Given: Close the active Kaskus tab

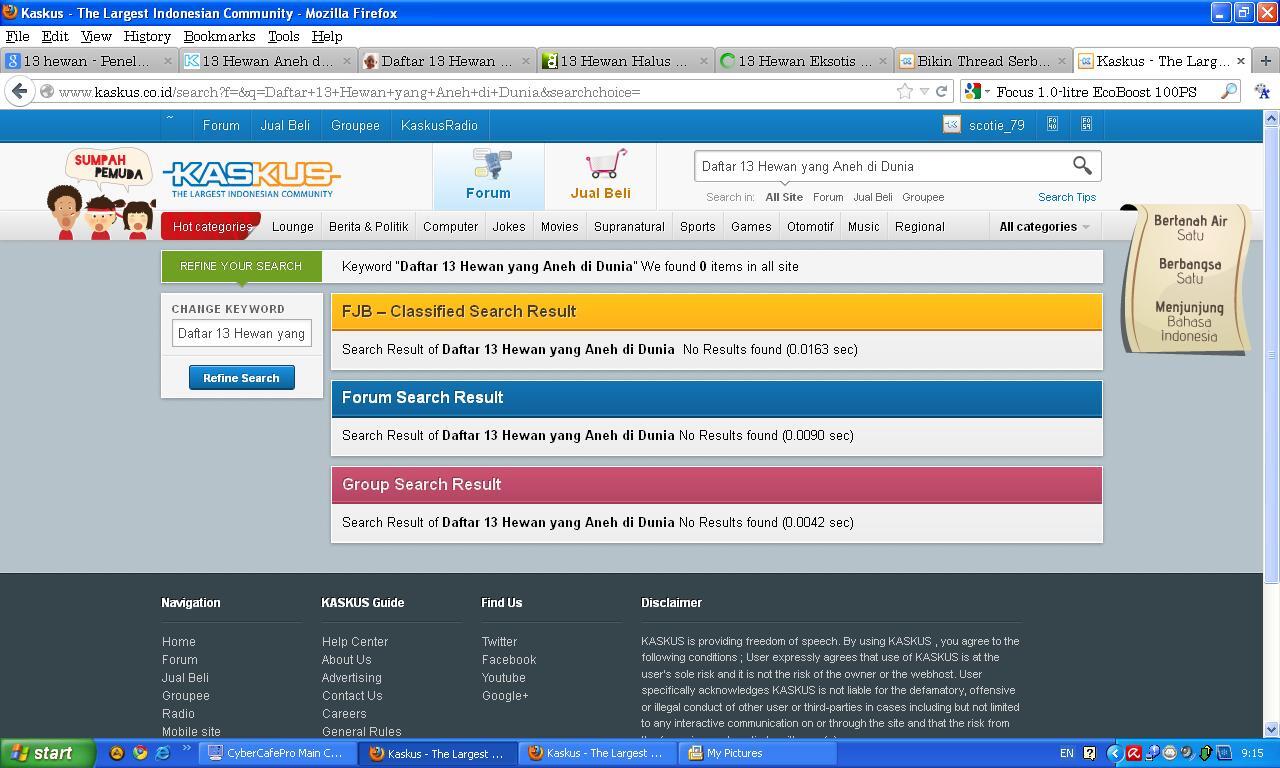Looking at the screenshot, I should tap(1241, 61).
